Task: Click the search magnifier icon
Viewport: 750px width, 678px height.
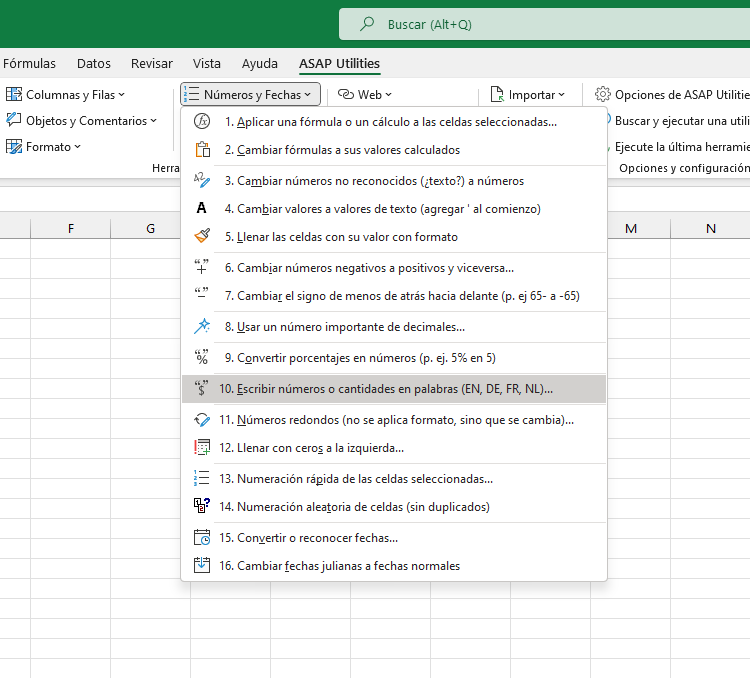Action: pyautogui.click(x=367, y=24)
